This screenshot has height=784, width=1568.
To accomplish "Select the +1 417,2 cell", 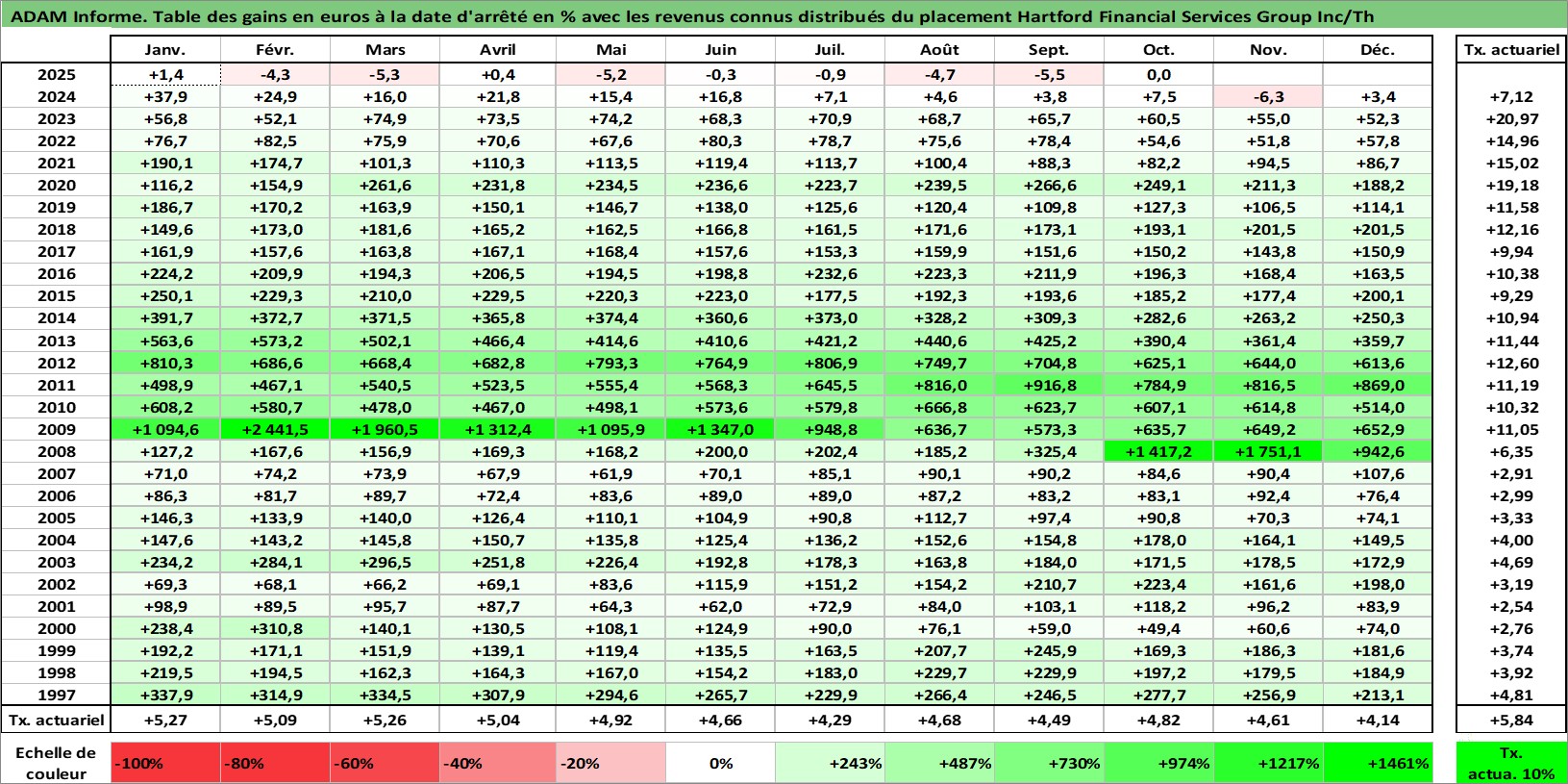I will tap(1158, 451).
